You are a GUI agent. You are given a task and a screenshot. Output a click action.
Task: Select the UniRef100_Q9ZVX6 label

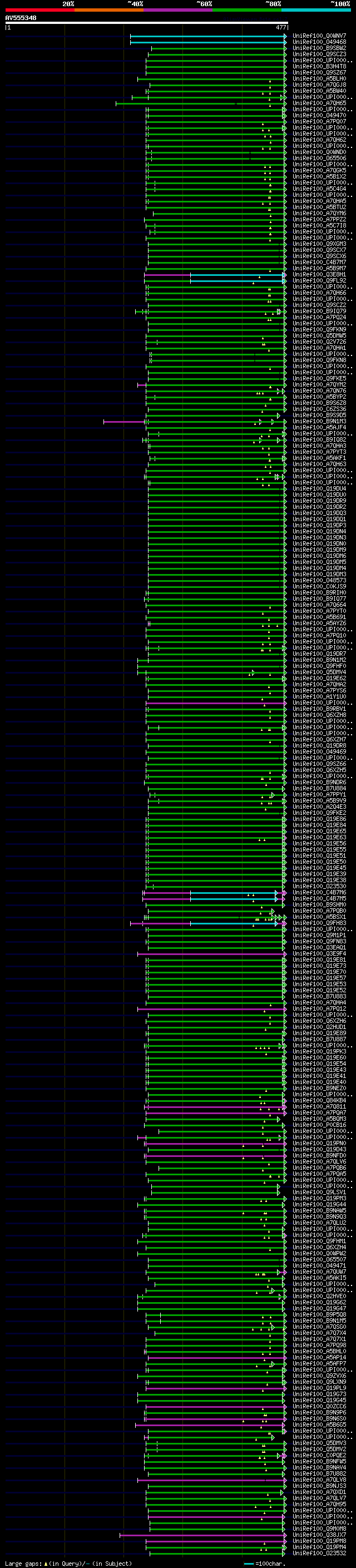(319, 1376)
